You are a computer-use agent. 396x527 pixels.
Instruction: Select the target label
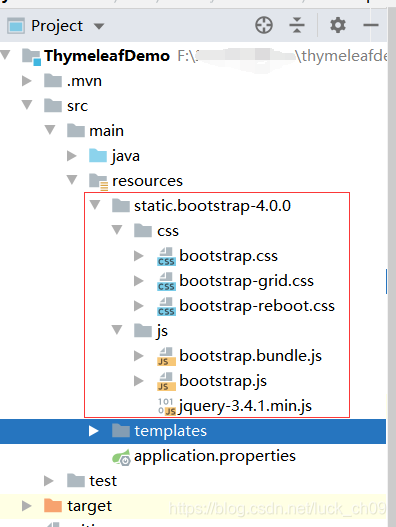(89, 506)
